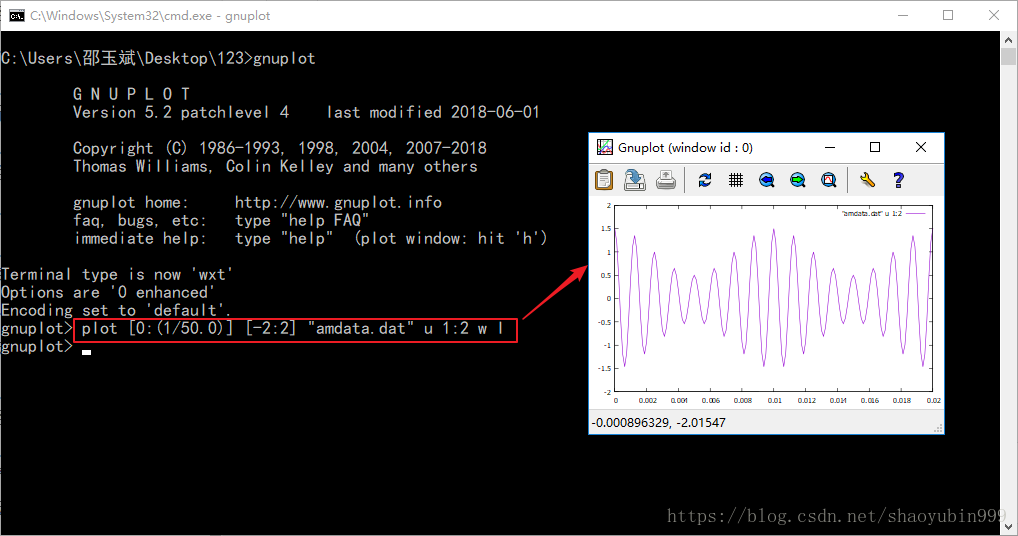This screenshot has width=1018, height=536.
Task: Open the cmd.exe system menu icon
Action: 16,16
